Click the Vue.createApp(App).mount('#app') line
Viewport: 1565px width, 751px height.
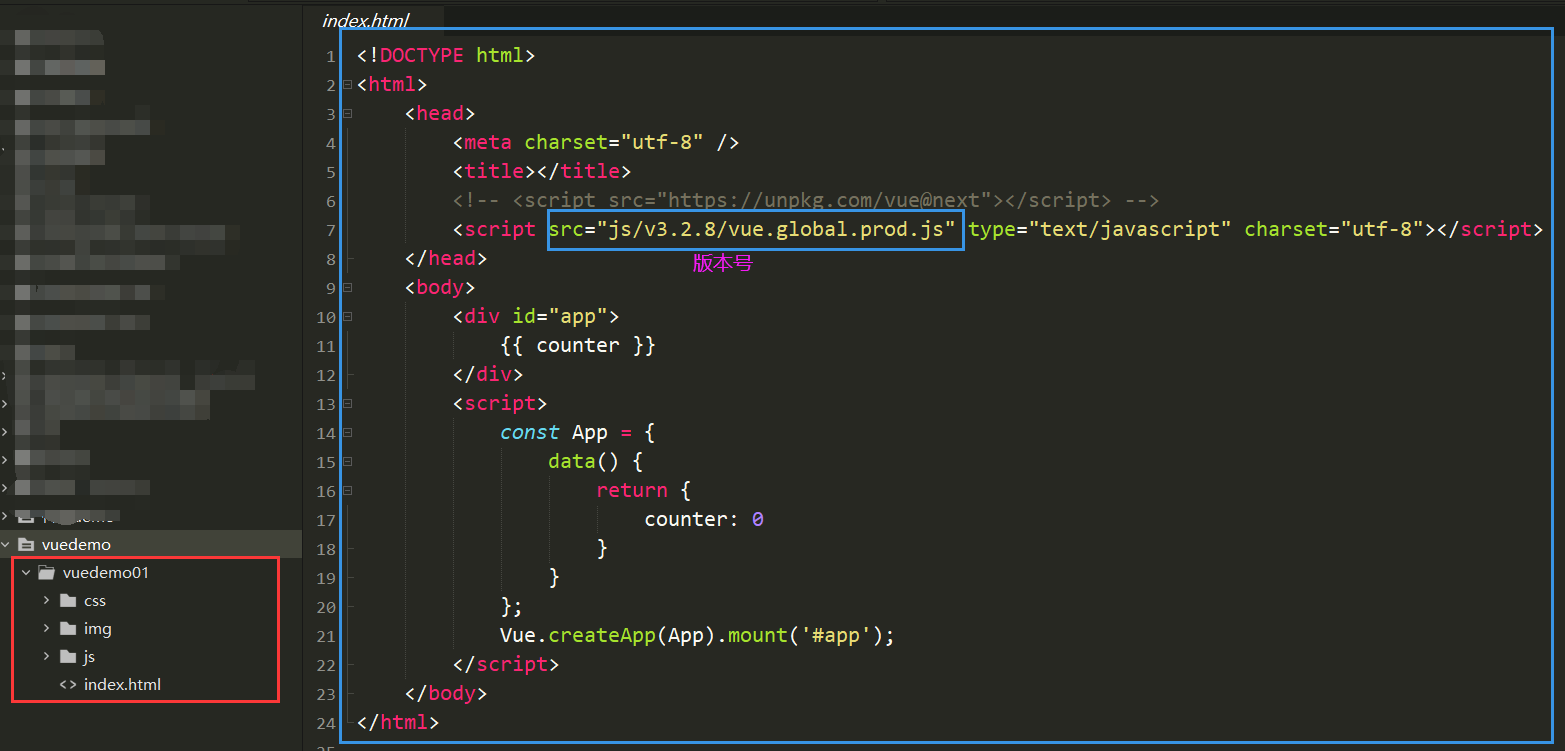[x=698, y=636]
